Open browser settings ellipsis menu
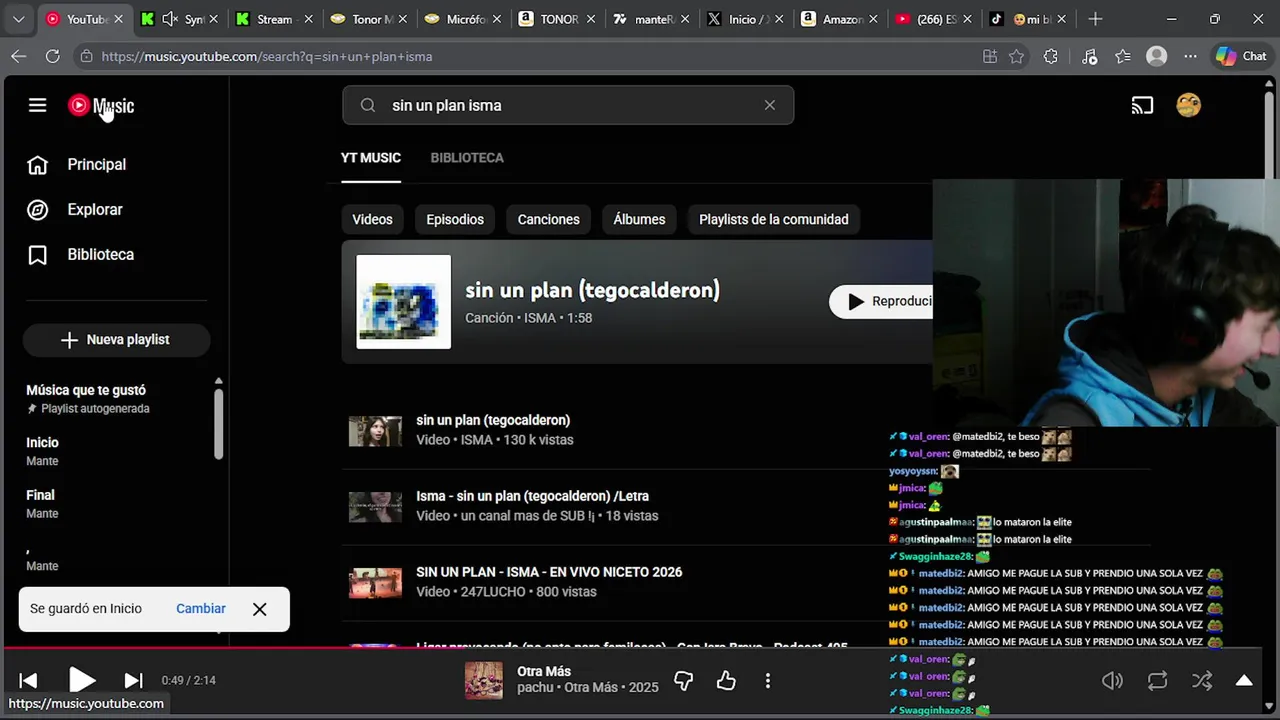The image size is (1280, 720). [1190, 57]
